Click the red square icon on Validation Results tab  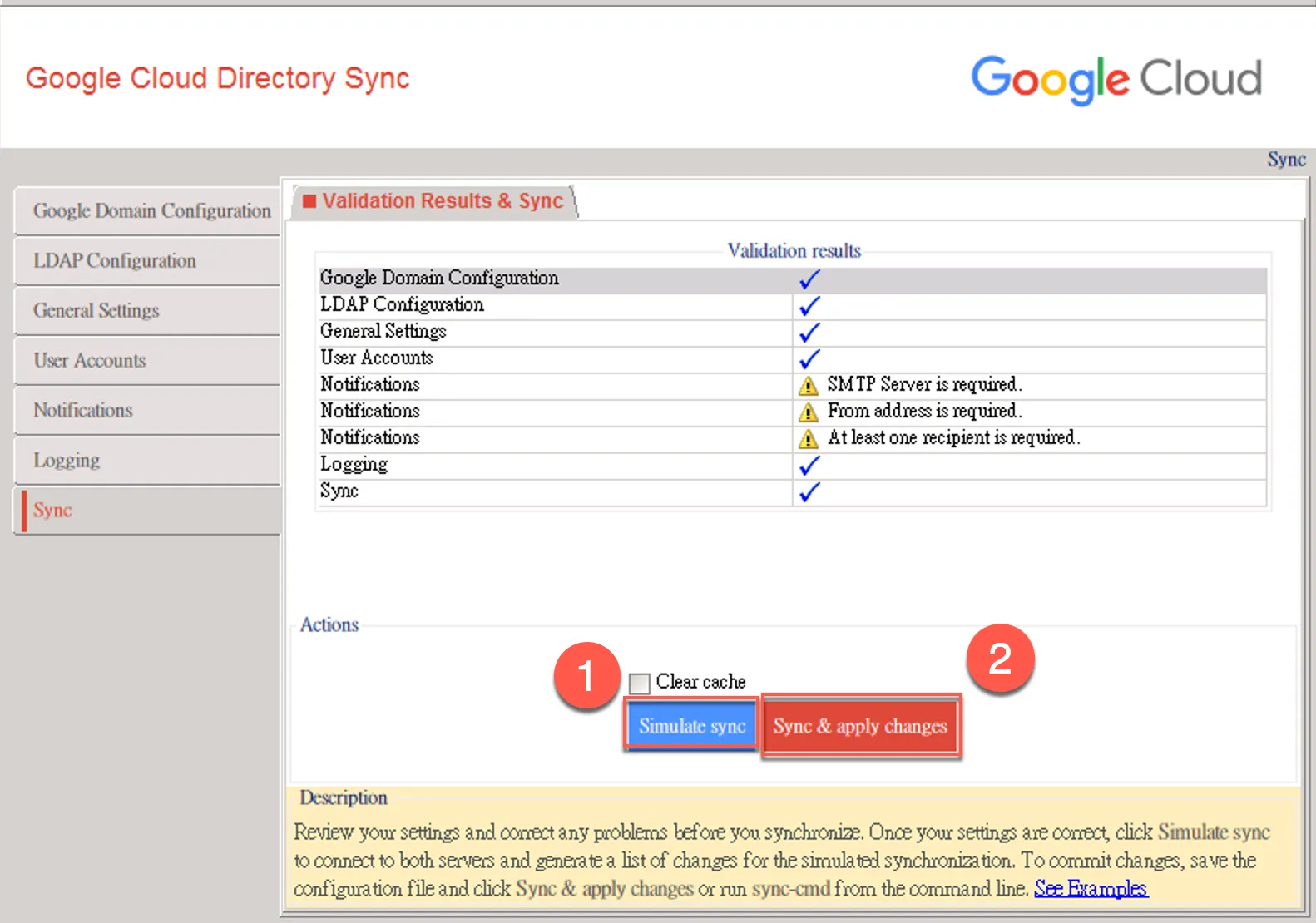coord(309,201)
